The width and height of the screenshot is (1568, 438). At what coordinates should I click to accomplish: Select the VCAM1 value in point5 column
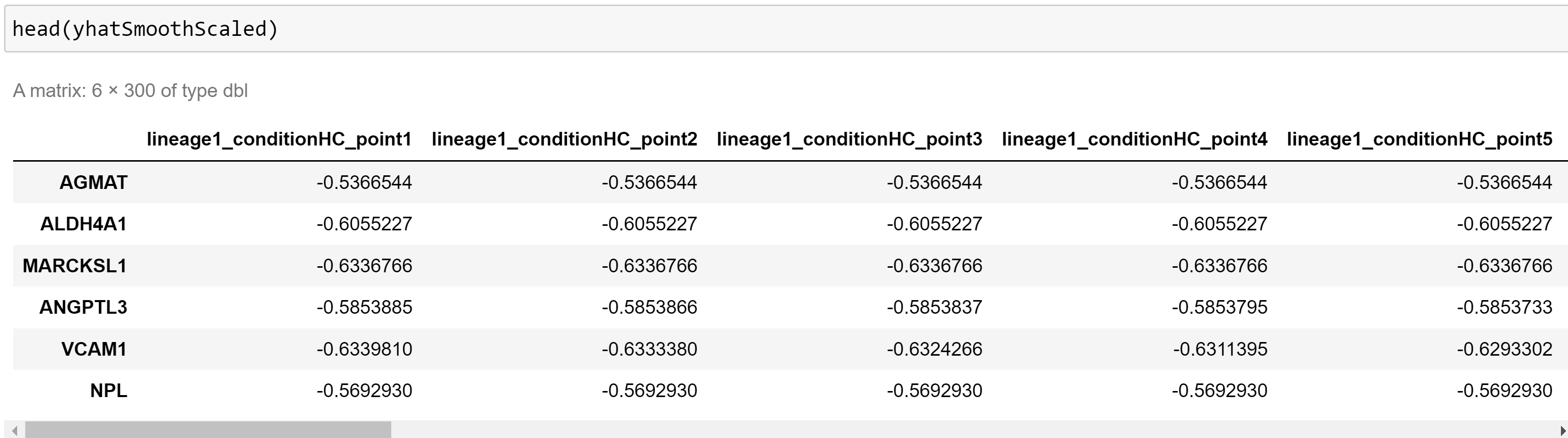(1504, 349)
